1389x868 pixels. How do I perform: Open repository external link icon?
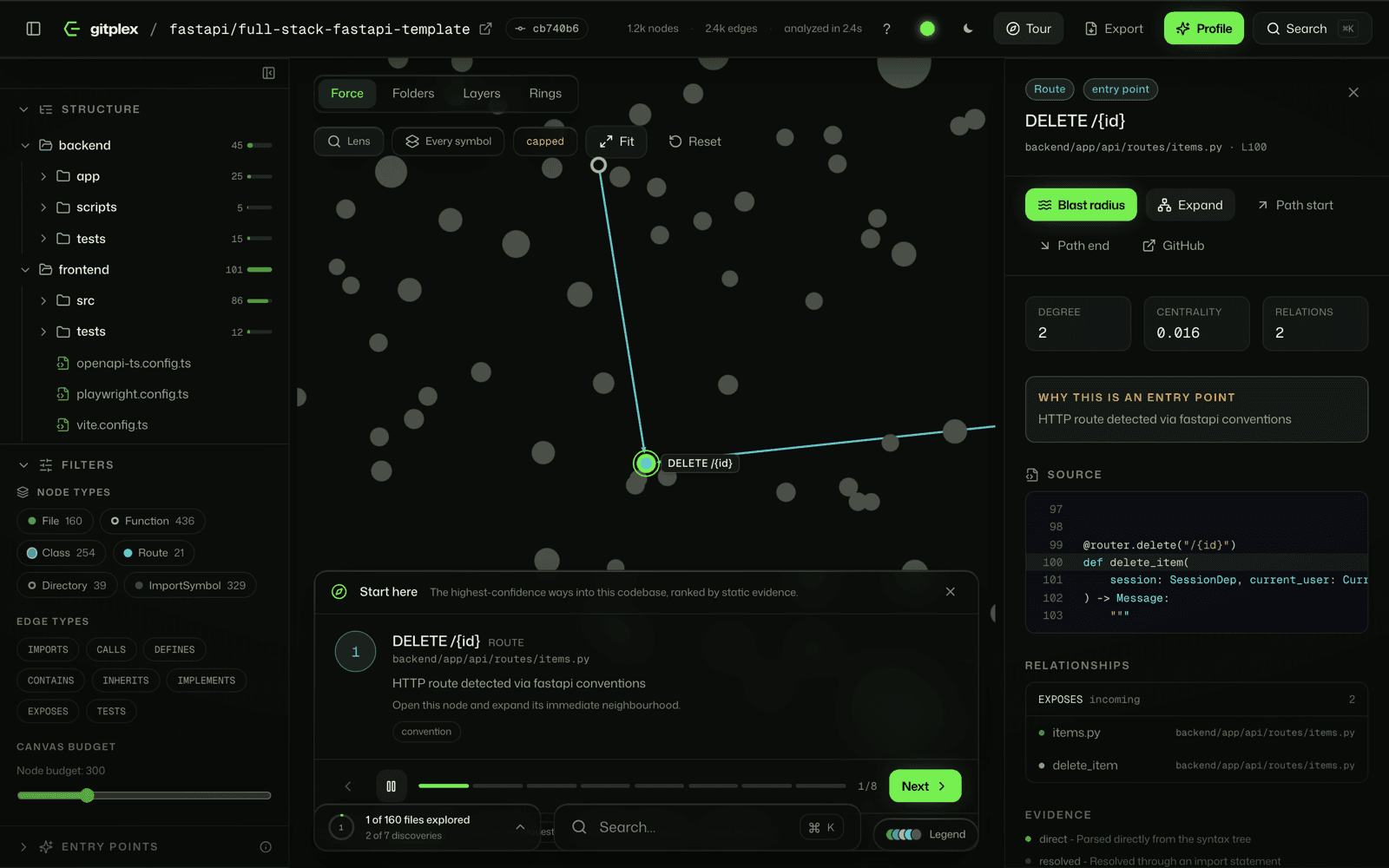tap(485, 29)
